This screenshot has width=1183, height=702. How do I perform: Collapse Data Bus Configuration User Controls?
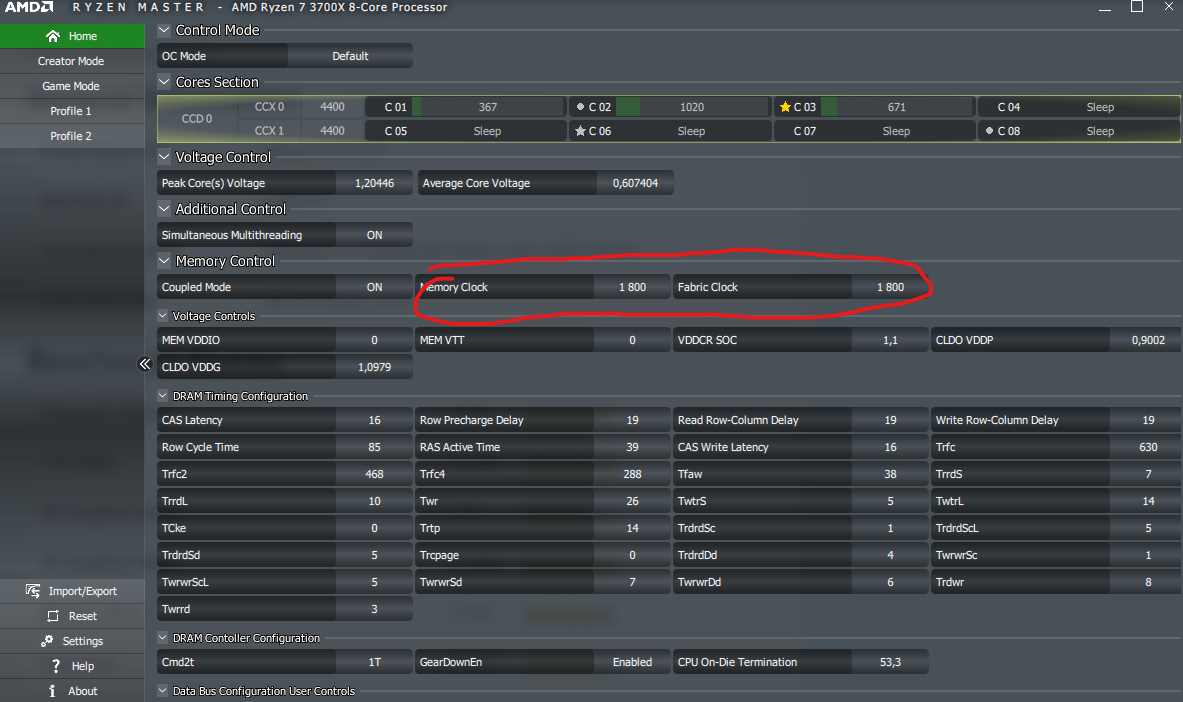click(162, 691)
